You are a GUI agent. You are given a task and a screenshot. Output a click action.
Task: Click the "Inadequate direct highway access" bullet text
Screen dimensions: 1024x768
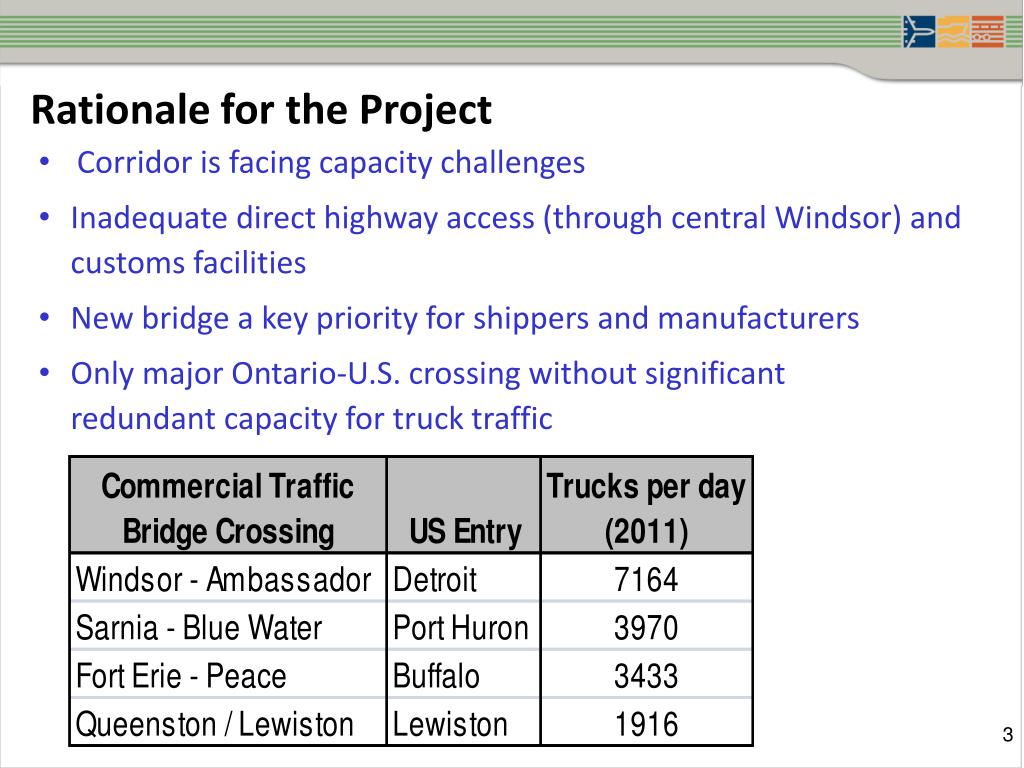(x=515, y=240)
